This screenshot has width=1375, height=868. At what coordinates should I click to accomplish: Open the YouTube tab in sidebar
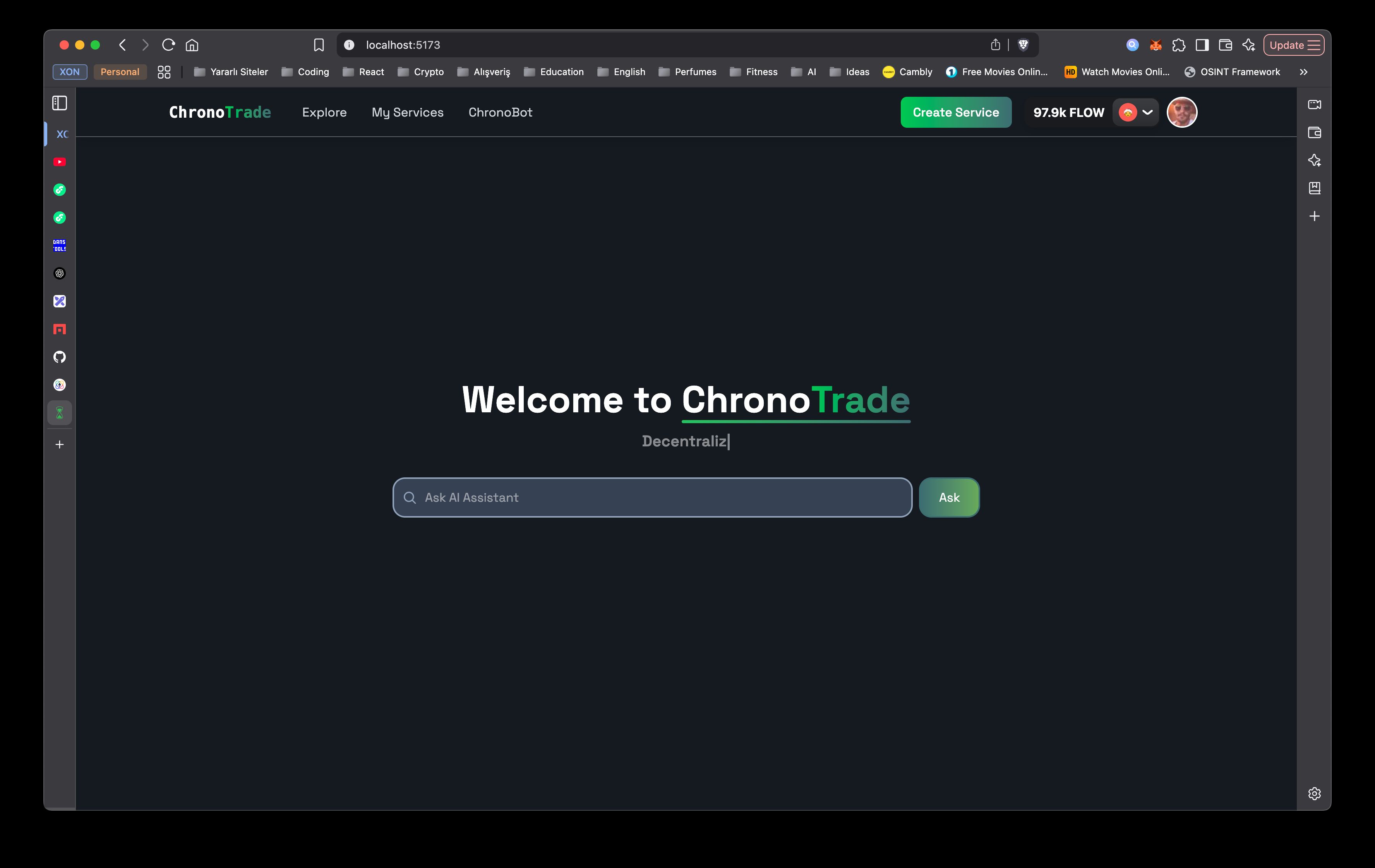pyautogui.click(x=59, y=161)
